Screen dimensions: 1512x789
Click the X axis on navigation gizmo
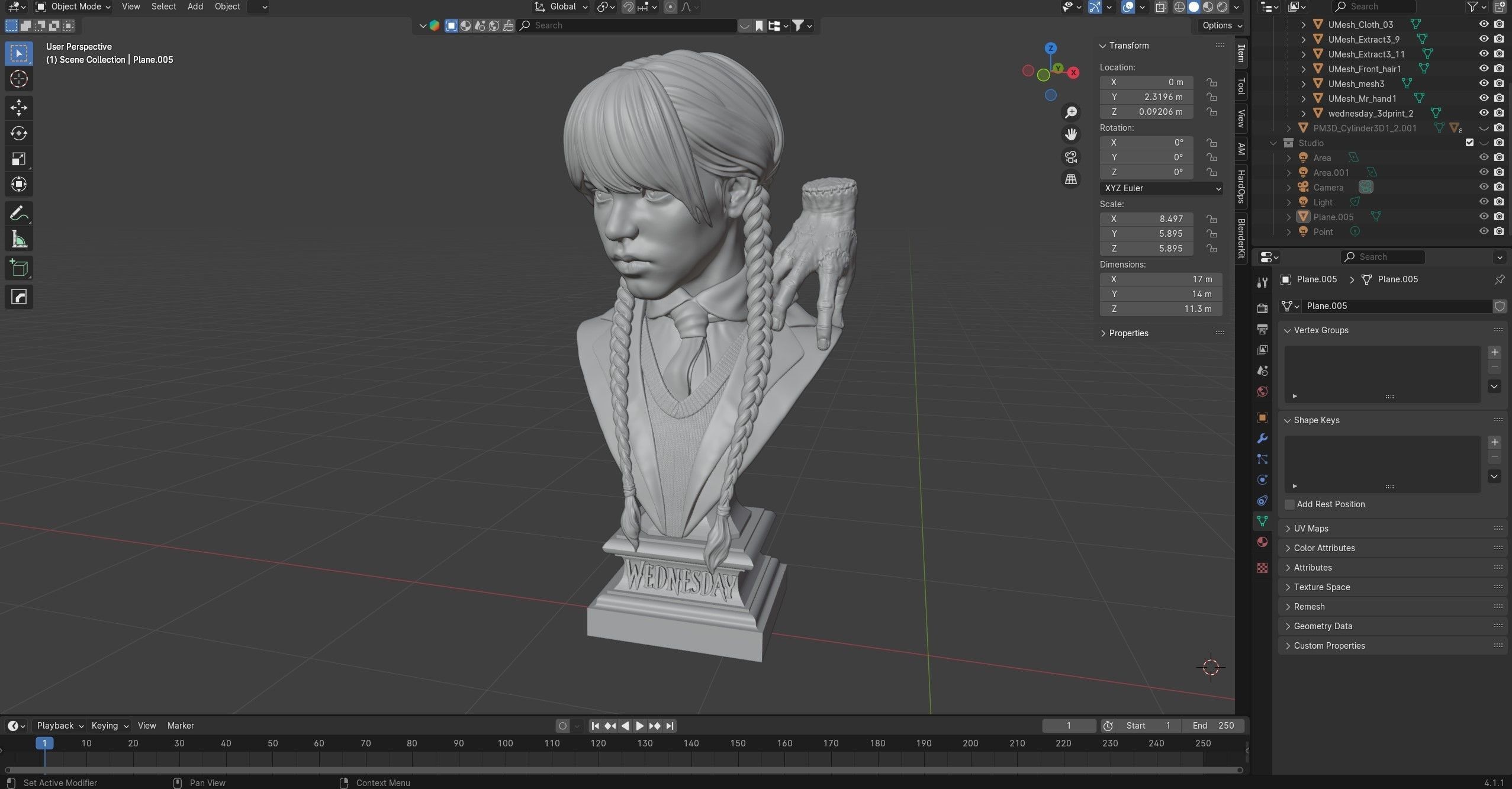[x=1073, y=72]
